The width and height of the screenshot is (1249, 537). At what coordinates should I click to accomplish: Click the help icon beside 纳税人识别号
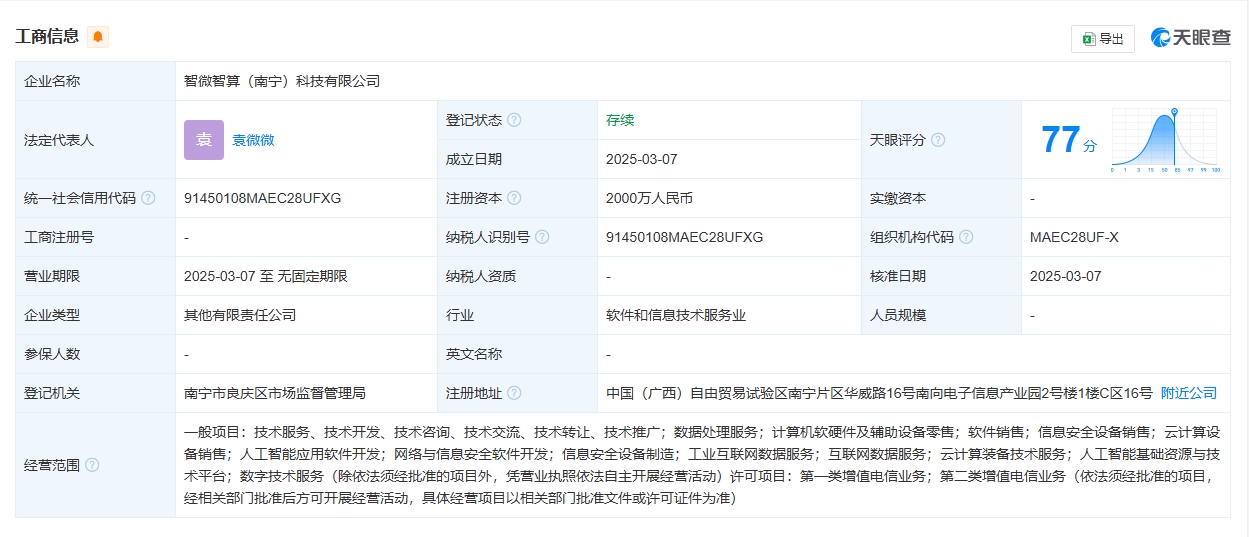pos(542,237)
